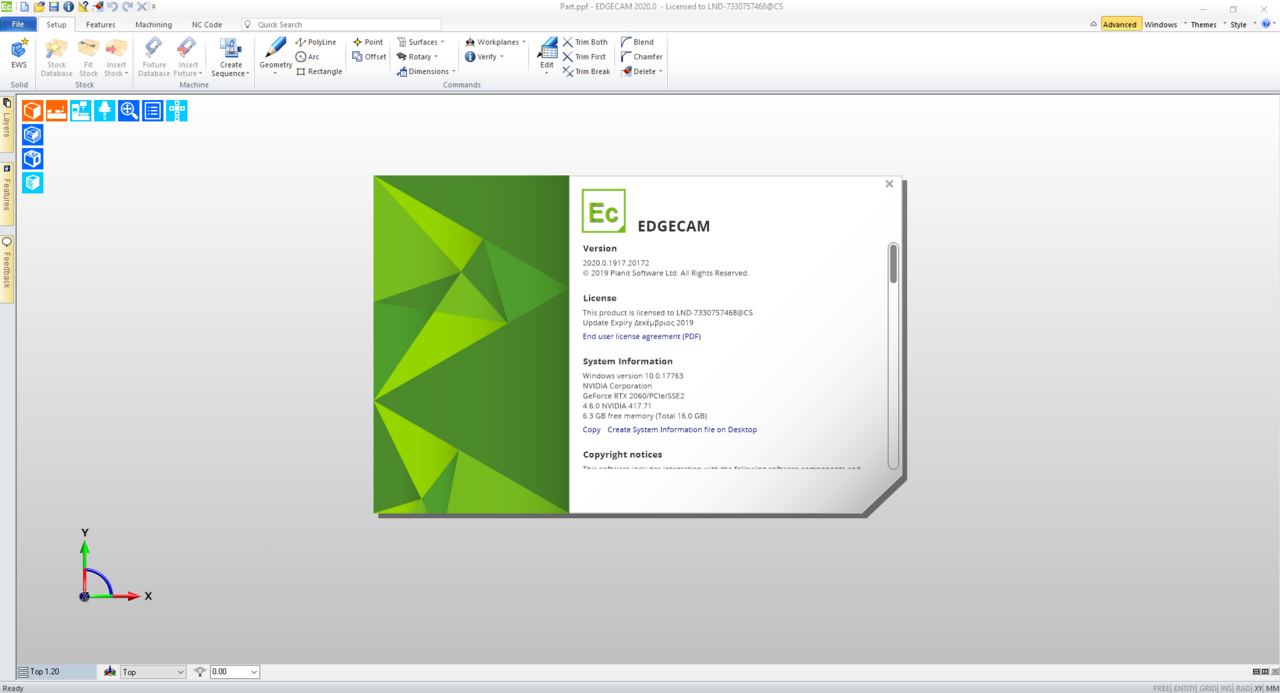The width and height of the screenshot is (1280, 693).
Task: Click the Undo arrow in quick access toolbar
Action: coord(112,7)
